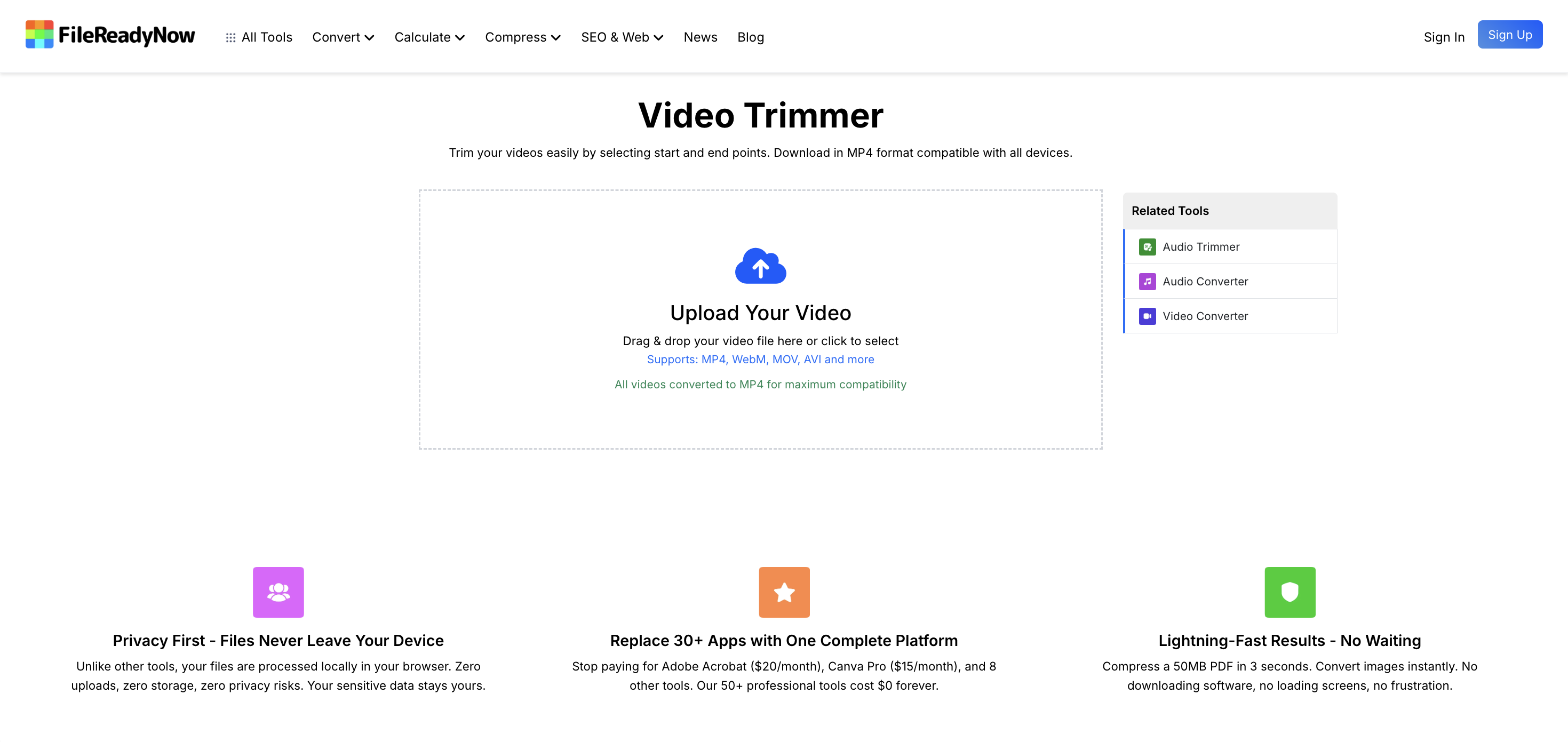1568x742 pixels.
Task: Click the pink Privacy First users icon
Action: [278, 592]
